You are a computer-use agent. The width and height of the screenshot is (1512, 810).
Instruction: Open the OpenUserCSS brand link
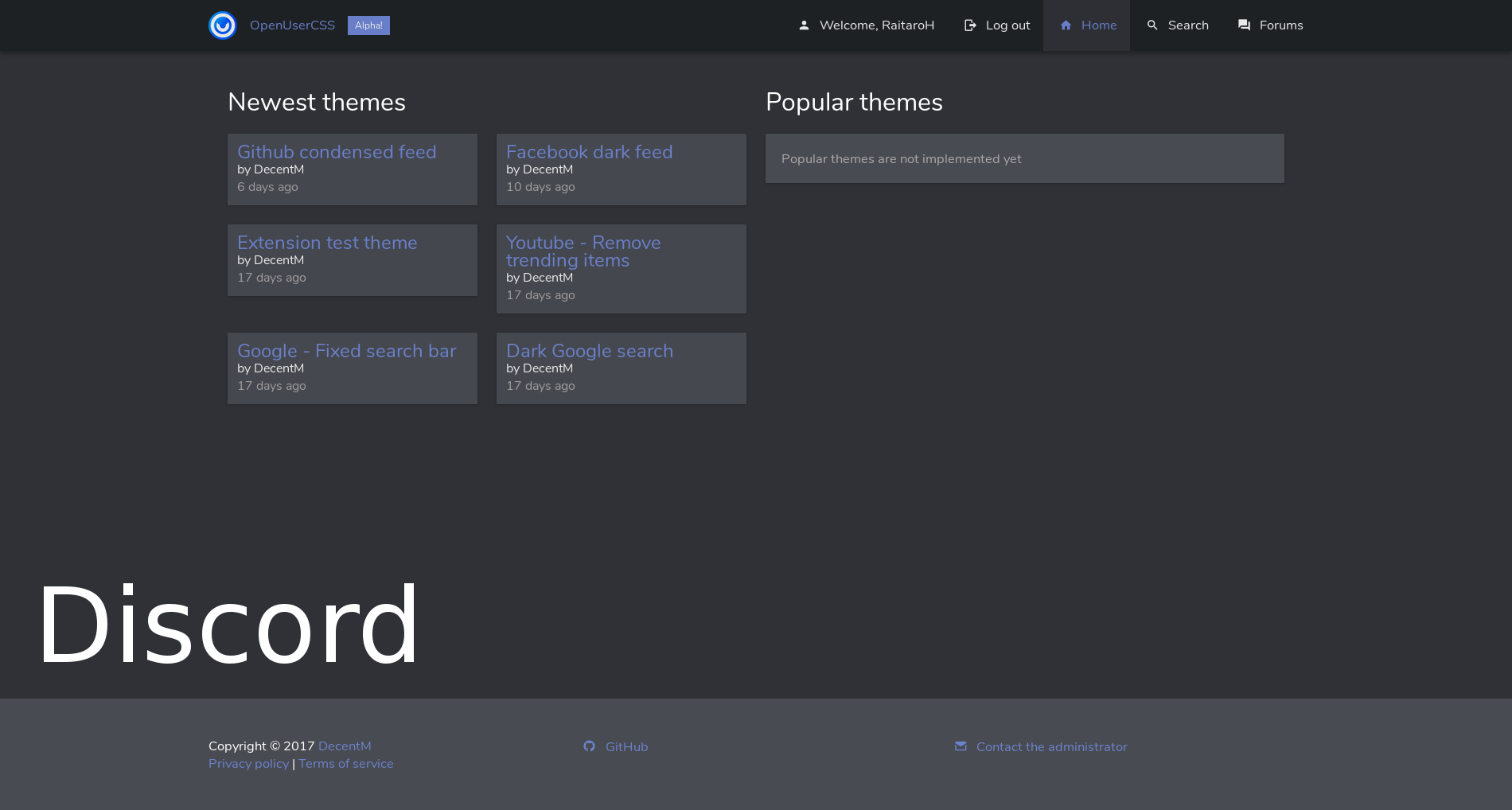click(x=292, y=25)
